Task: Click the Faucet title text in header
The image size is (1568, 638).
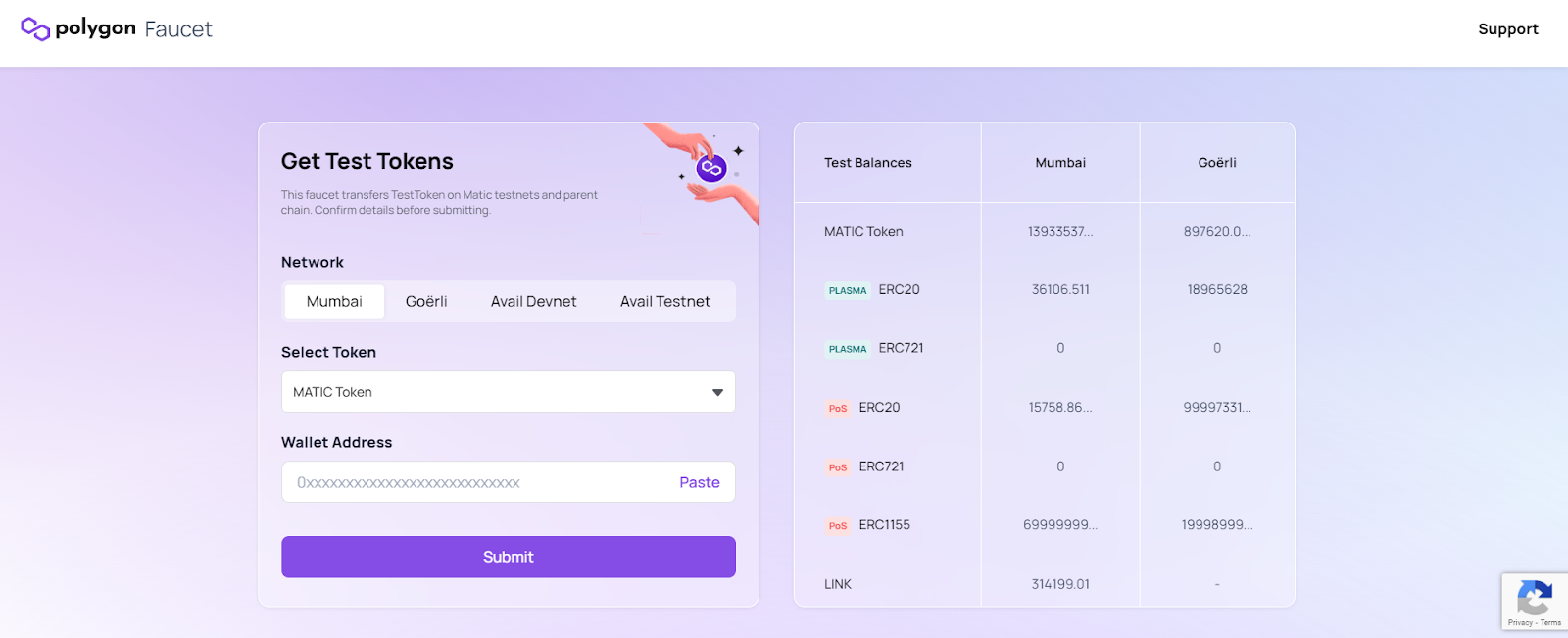Action: pos(178,29)
